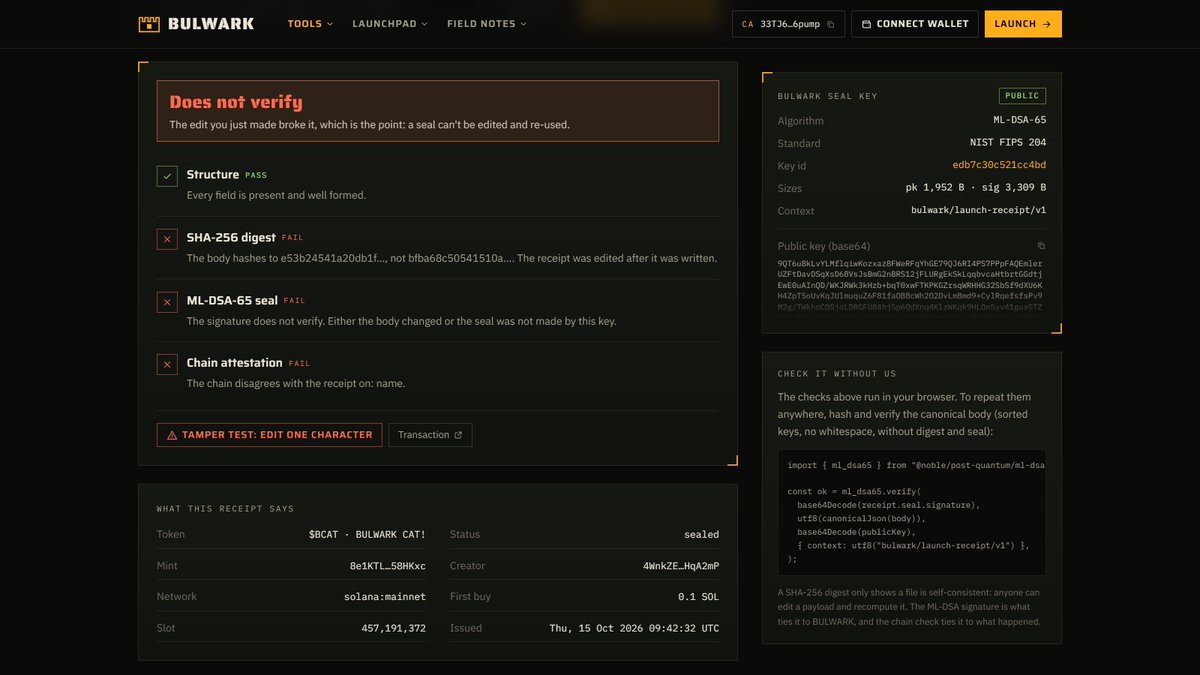
Task: Click the Creator address 4WnkZE…HqA2mP
Action: (x=681, y=566)
